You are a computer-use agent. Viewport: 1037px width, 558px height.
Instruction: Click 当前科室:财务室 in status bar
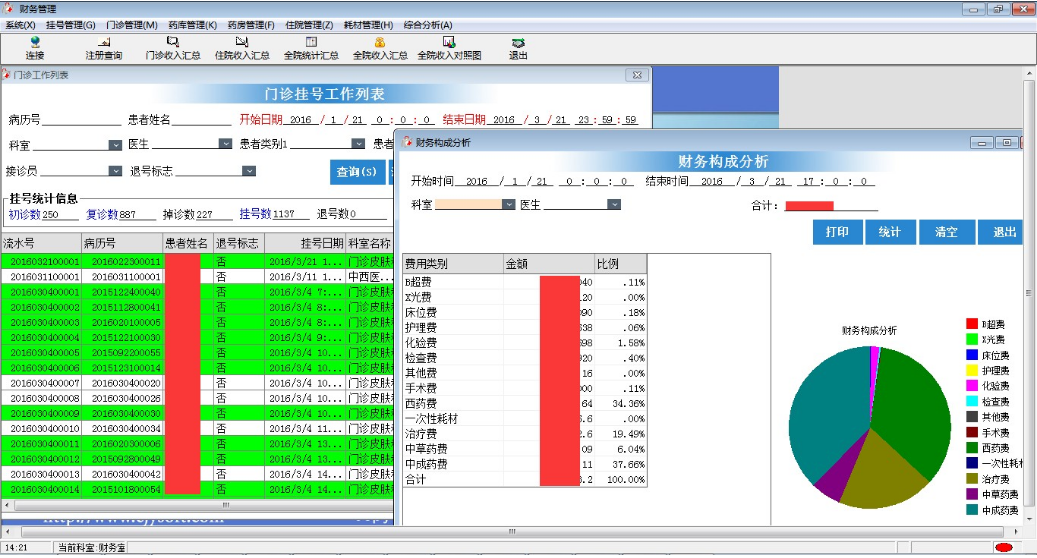point(91,547)
